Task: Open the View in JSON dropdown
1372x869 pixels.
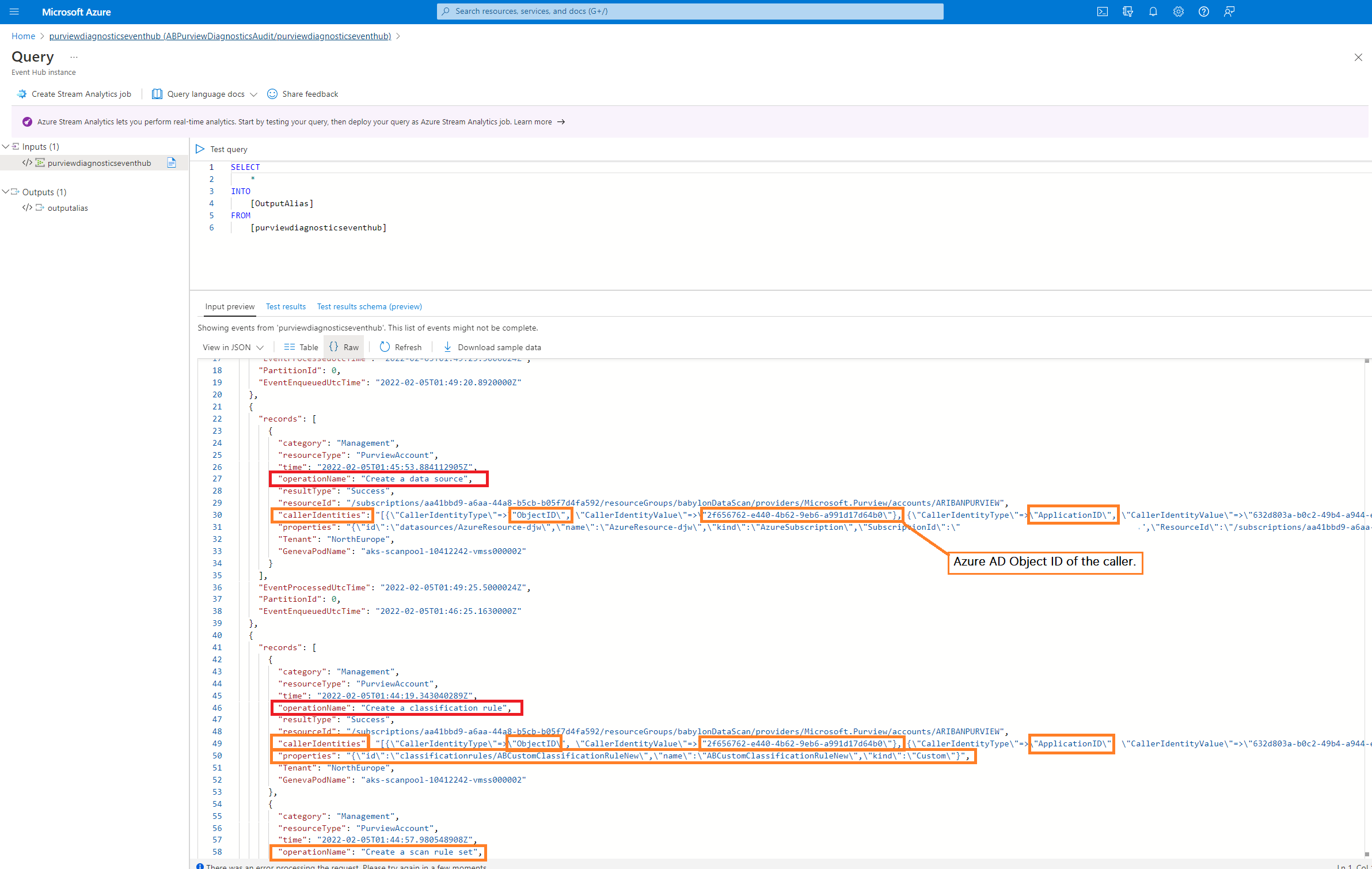Action: (233, 347)
